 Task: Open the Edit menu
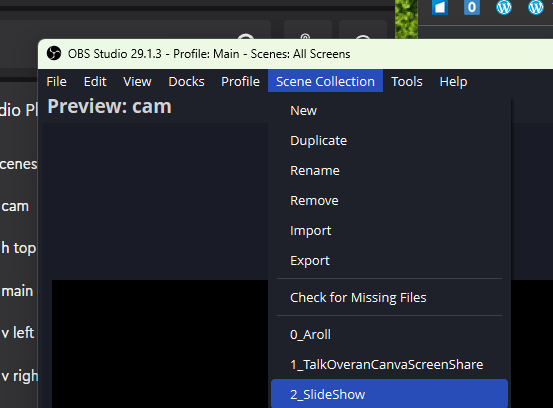95,81
